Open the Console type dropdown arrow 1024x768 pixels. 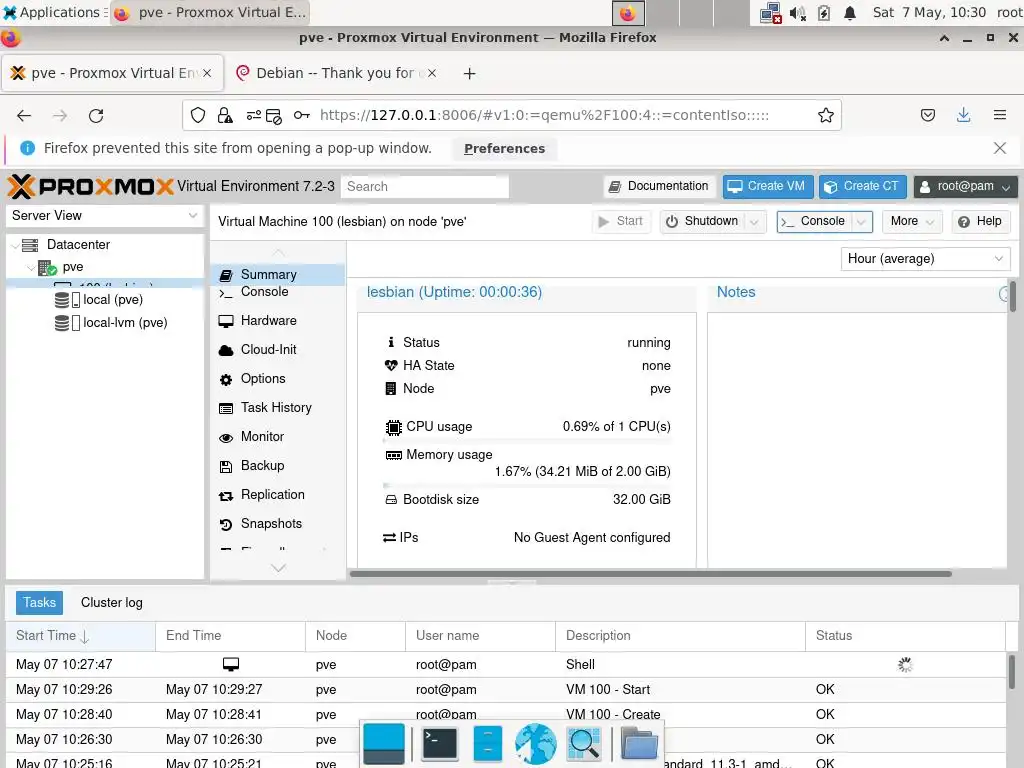click(861, 222)
